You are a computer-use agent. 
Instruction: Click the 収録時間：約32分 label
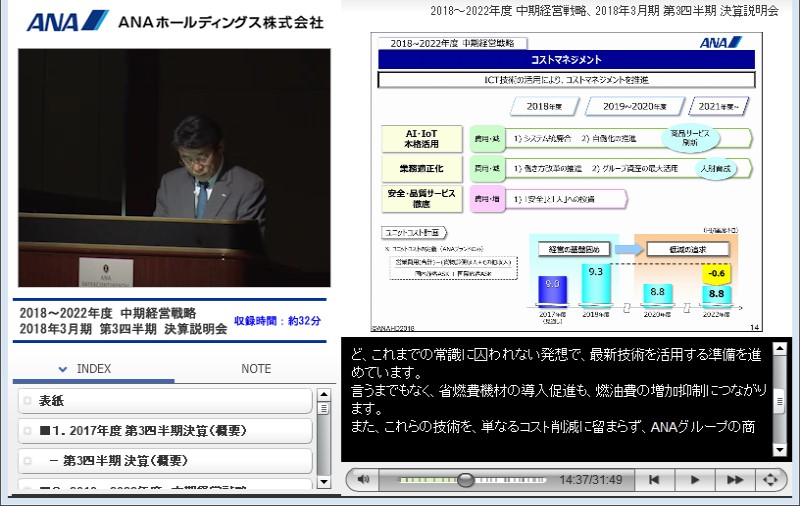(x=278, y=321)
